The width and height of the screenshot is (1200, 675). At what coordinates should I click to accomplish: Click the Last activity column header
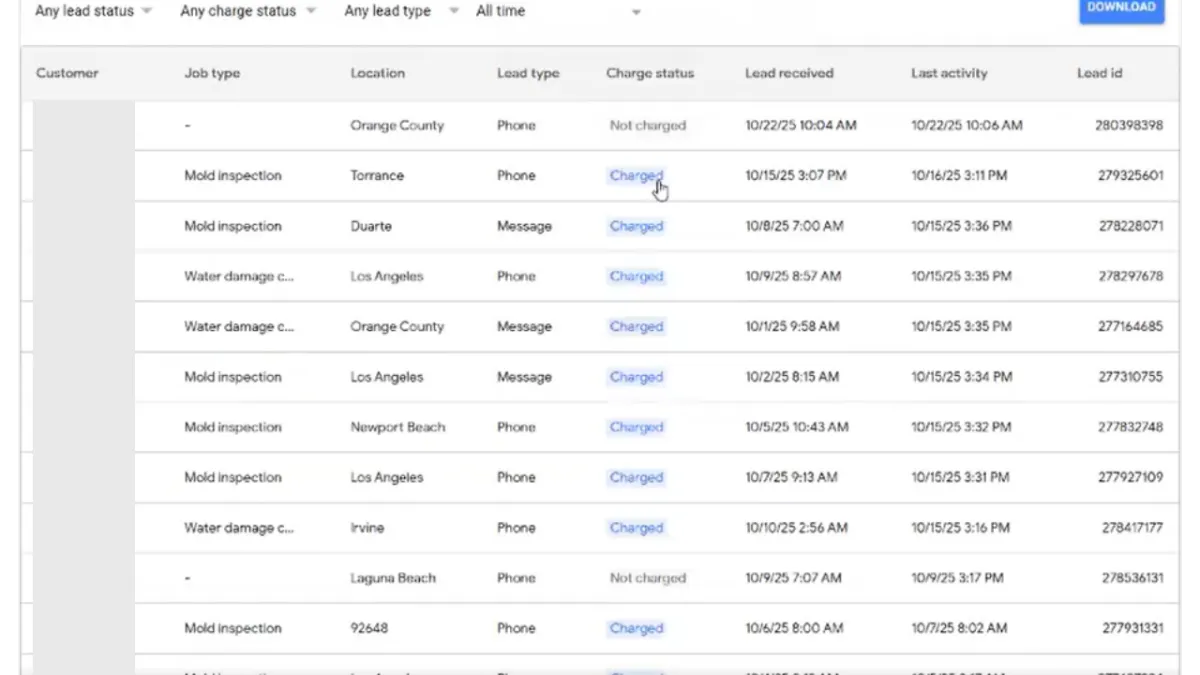pos(949,73)
